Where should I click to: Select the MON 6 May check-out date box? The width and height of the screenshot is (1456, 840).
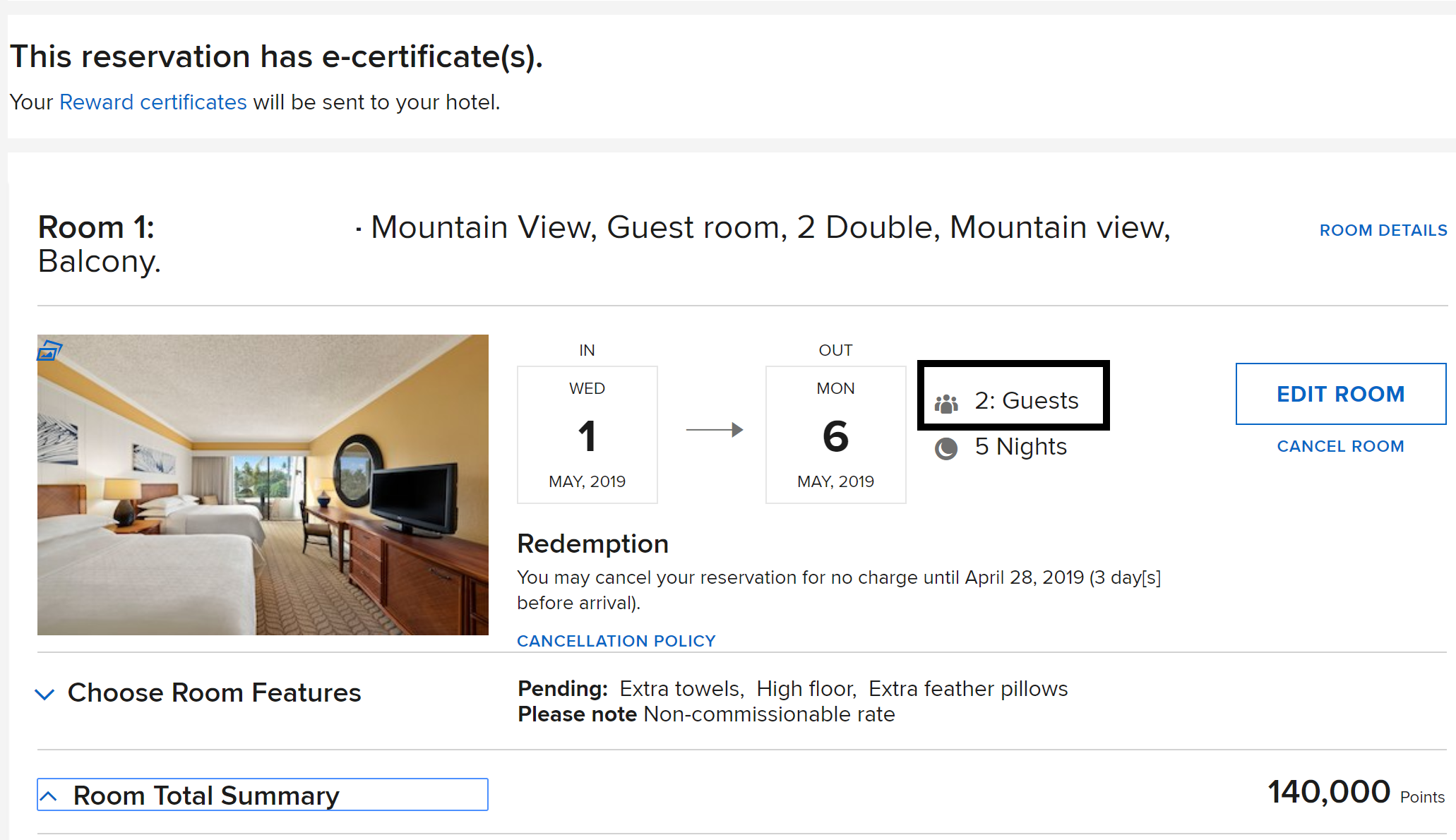(835, 435)
